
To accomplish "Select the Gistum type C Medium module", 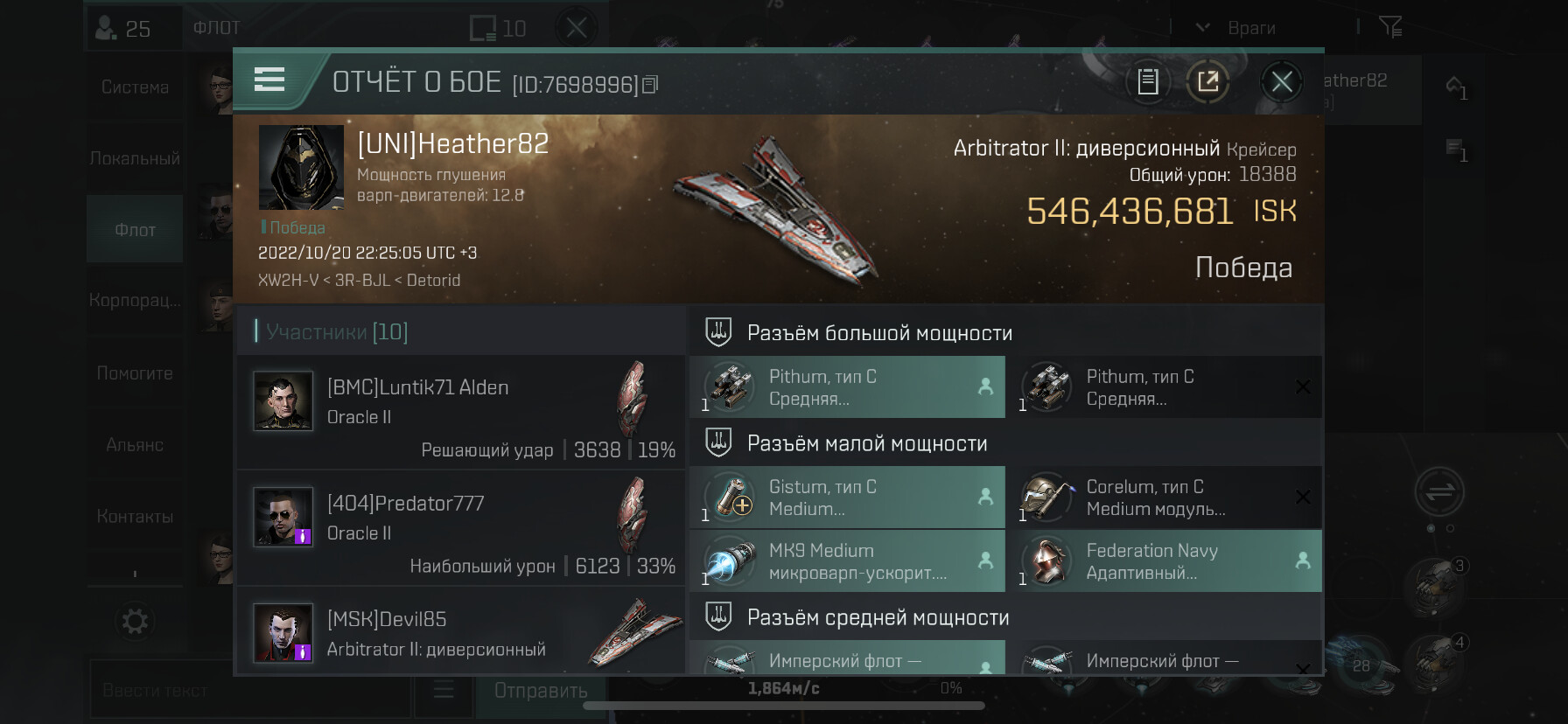I will tap(847, 498).
